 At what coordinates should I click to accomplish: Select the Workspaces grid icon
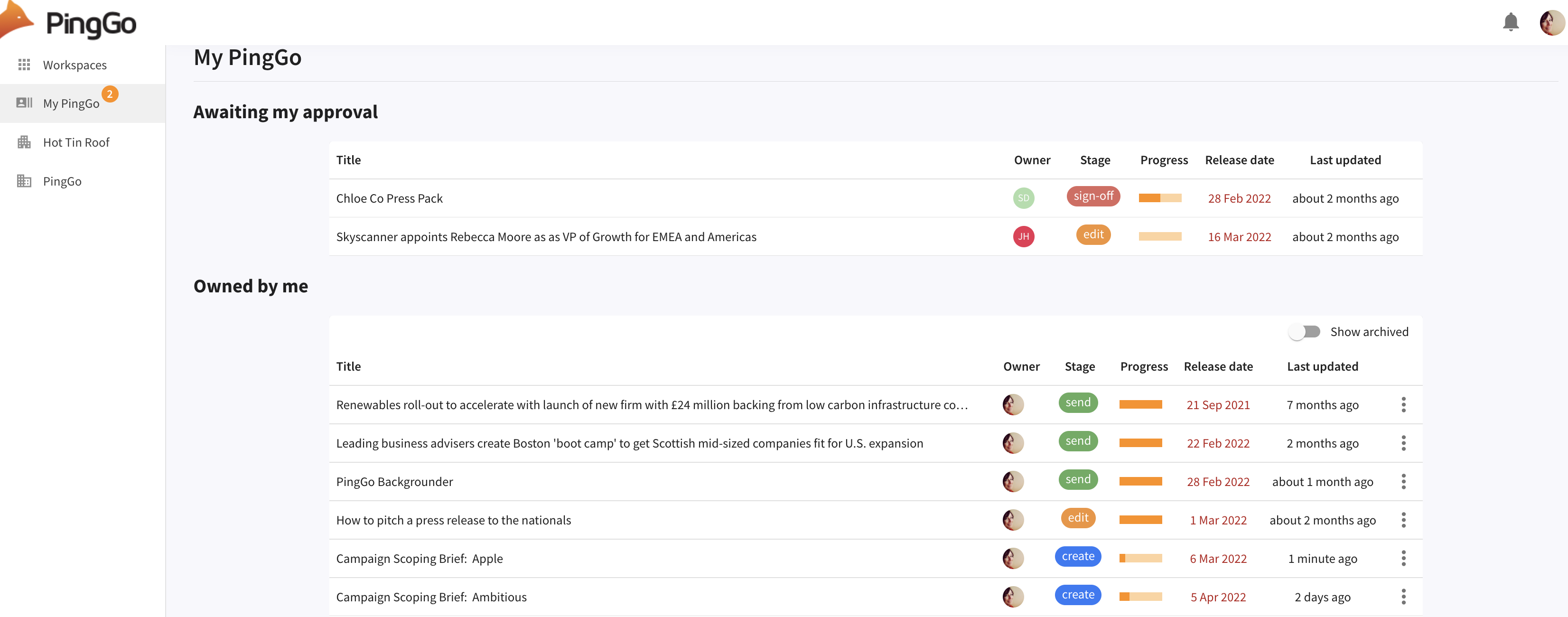click(24, 65)
